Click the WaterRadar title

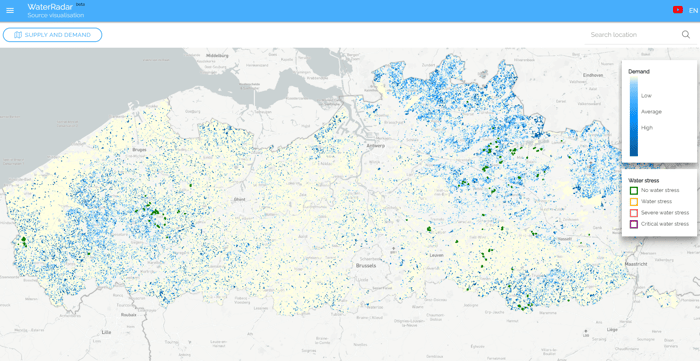coord(50,7)
